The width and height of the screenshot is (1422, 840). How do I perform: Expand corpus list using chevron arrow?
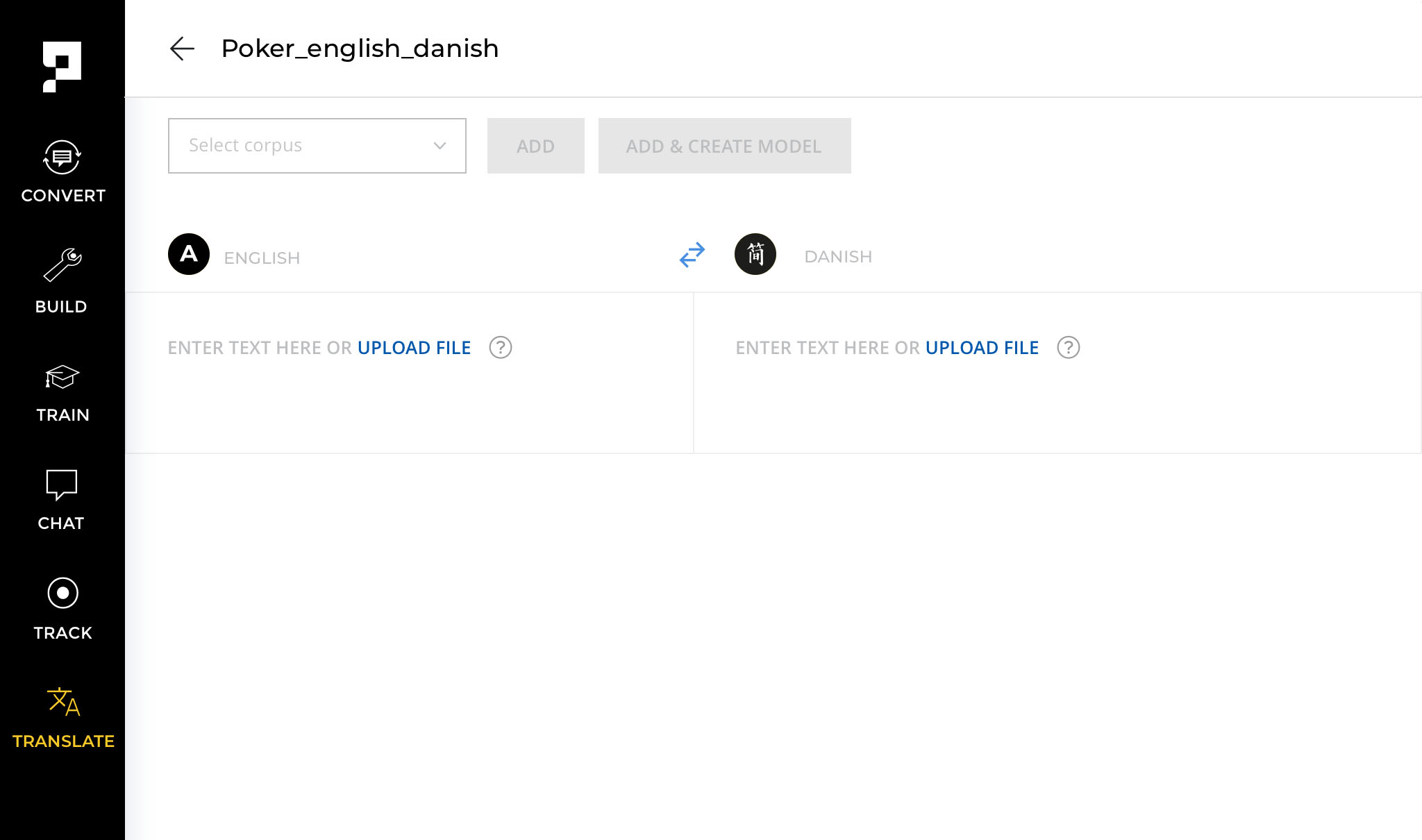click(x=440, y=146)
